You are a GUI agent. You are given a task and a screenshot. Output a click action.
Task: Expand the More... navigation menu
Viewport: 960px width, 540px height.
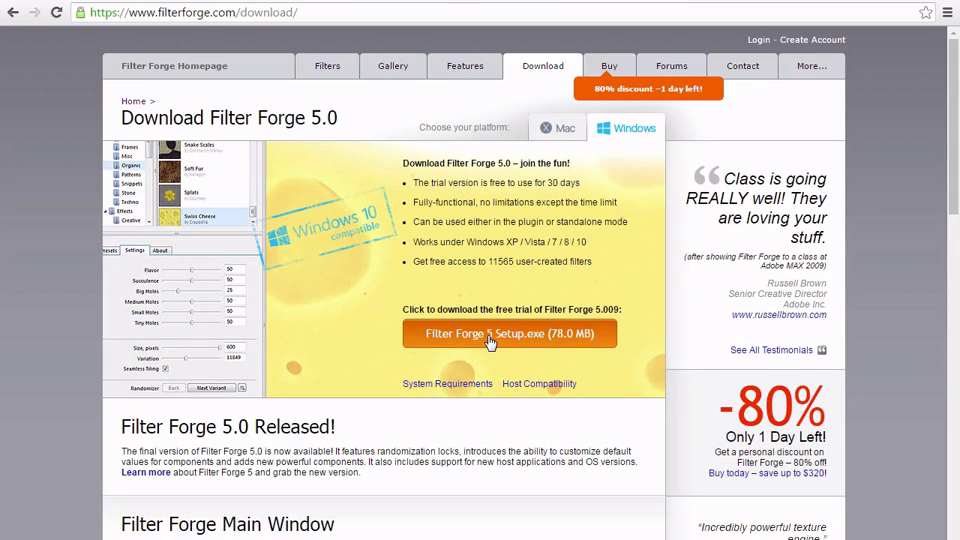tap(812, 66)
